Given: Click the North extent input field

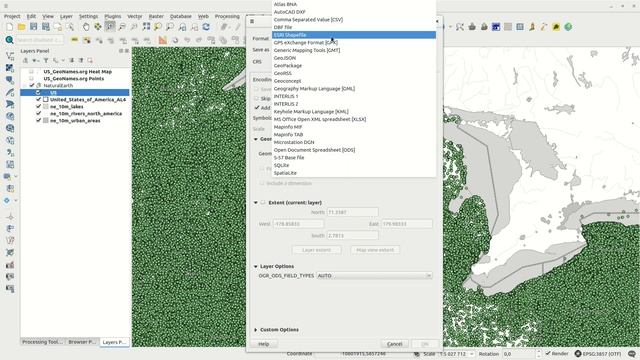Looking at the screenshot, I should 352,212.
